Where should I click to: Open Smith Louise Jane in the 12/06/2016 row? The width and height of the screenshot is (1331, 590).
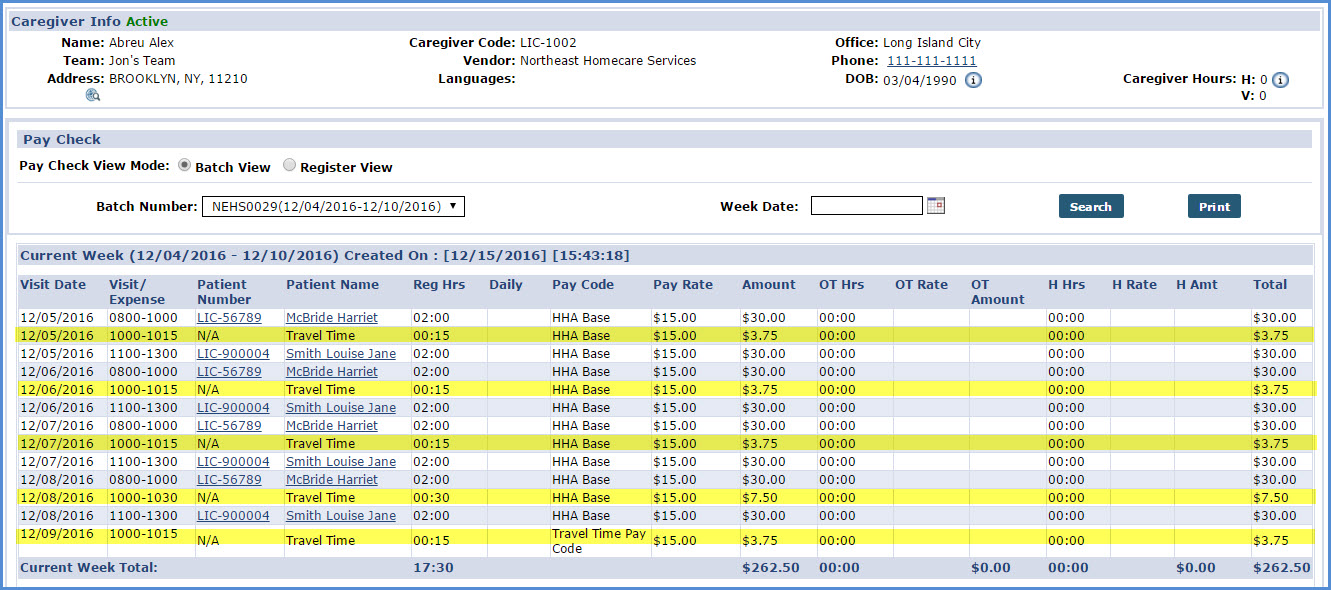point(341,408)
